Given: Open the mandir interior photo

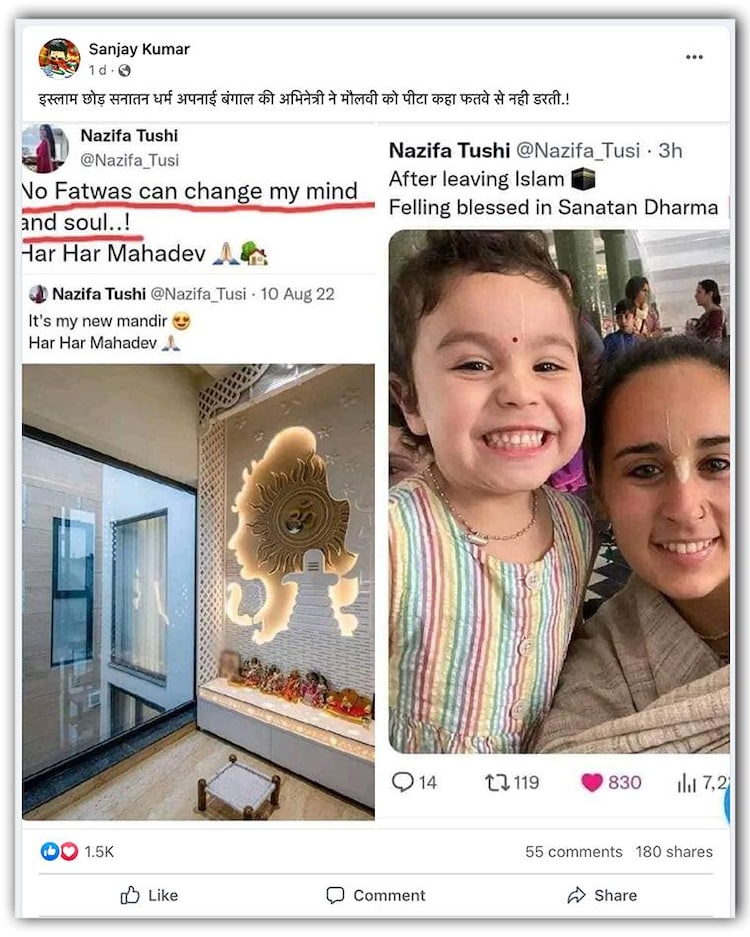Looking at the screenshot, I should [x=198, y=590].
